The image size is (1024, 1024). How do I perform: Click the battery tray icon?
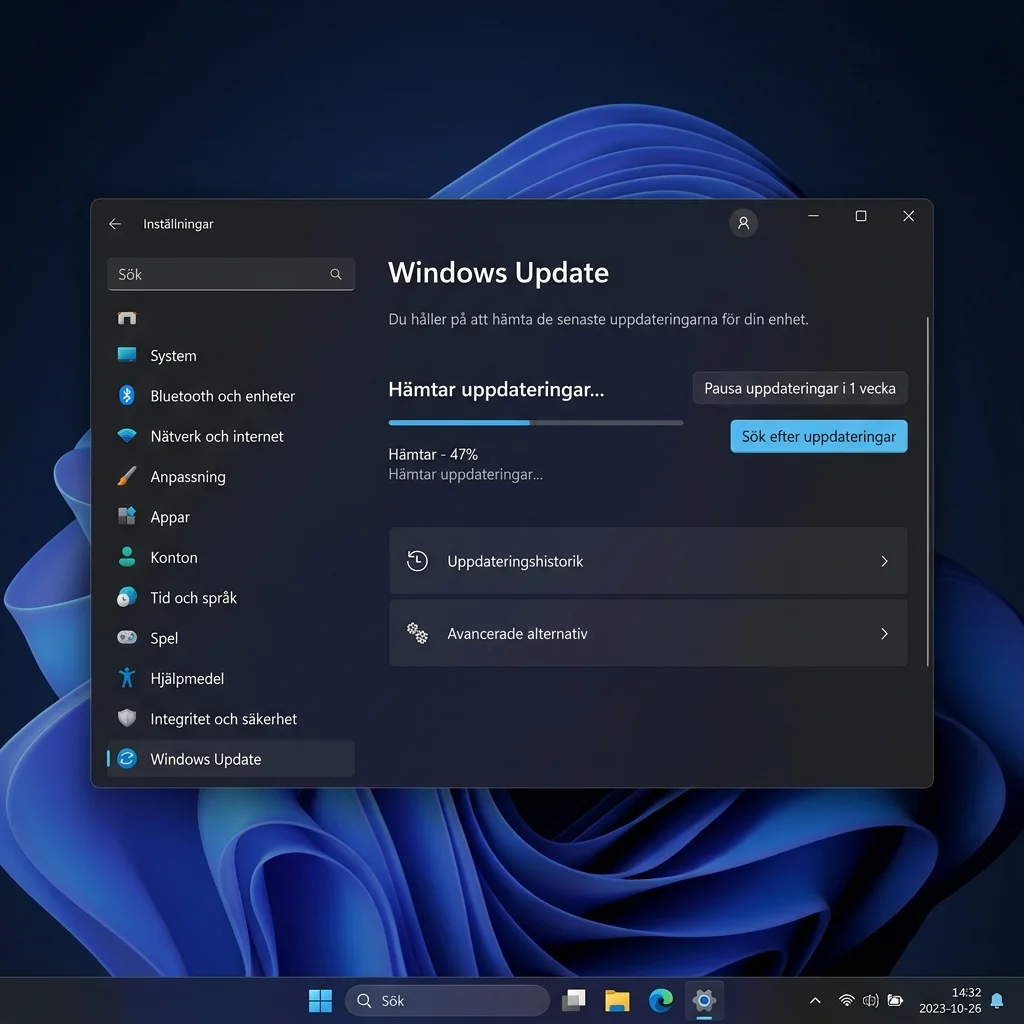(895, 1000)
